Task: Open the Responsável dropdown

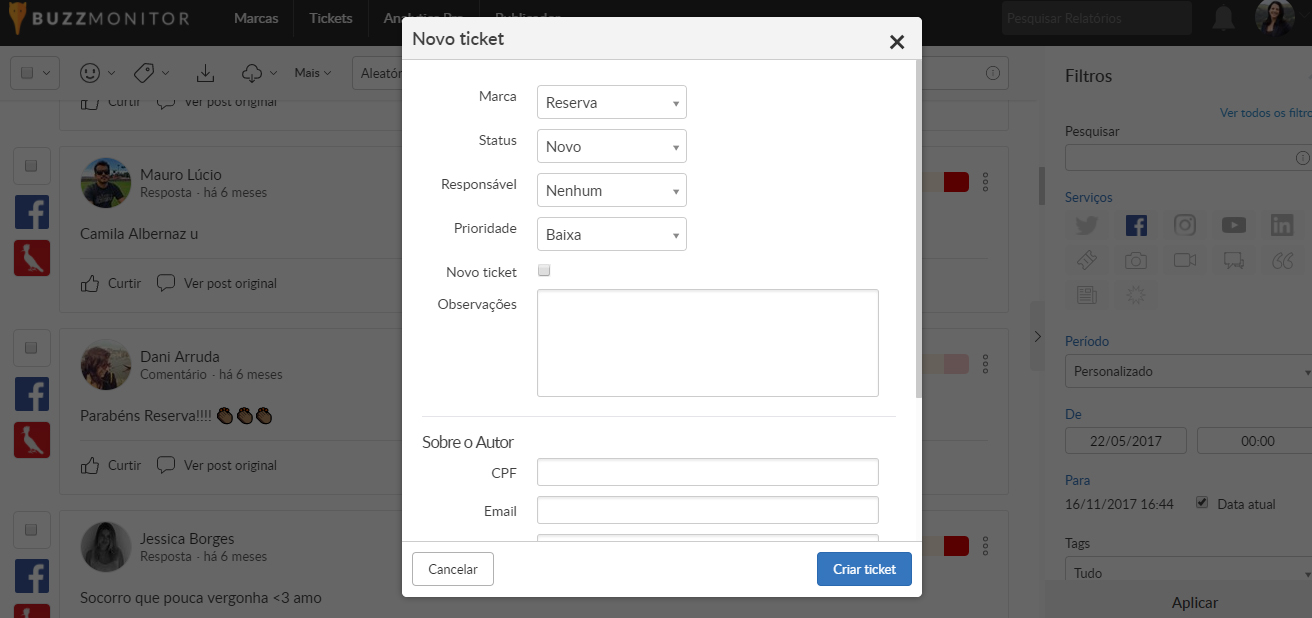Action: tap(611, 190)
